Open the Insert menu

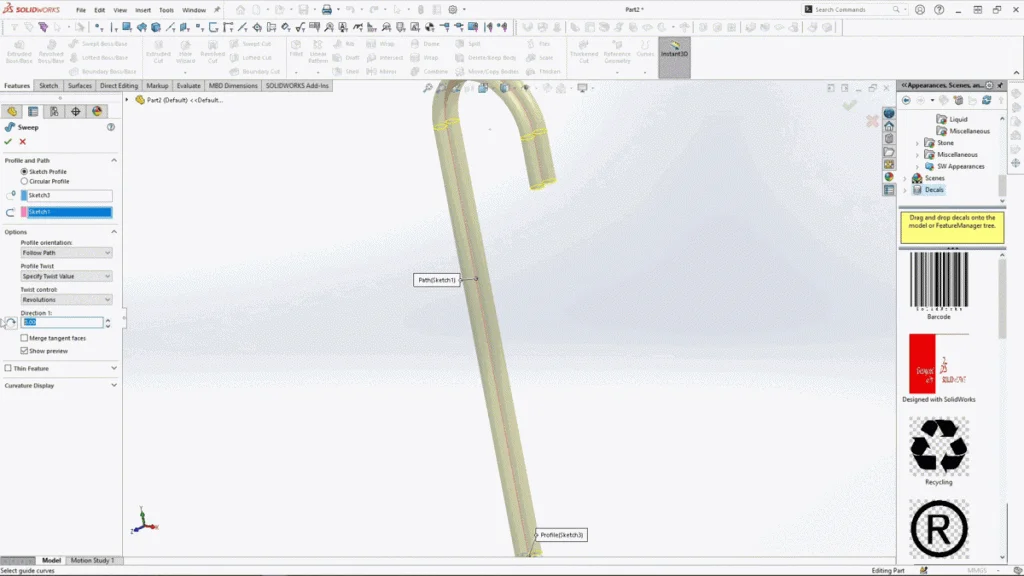pyautogui.click(x=143, y=10)
